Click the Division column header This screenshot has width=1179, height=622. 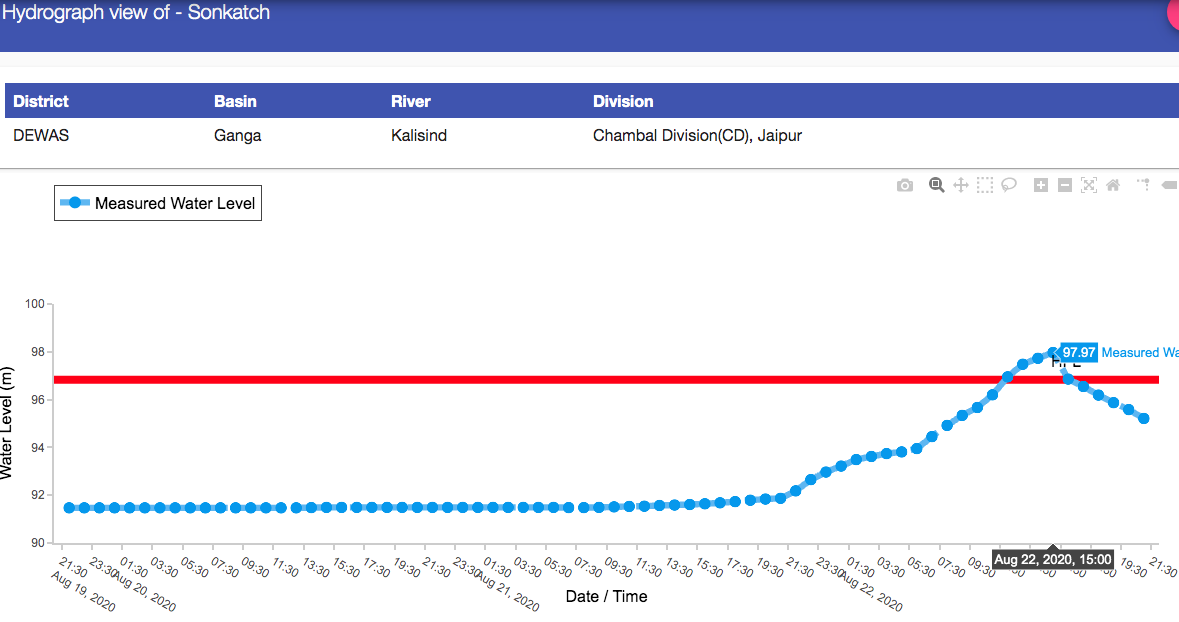(x=623, y=101)
